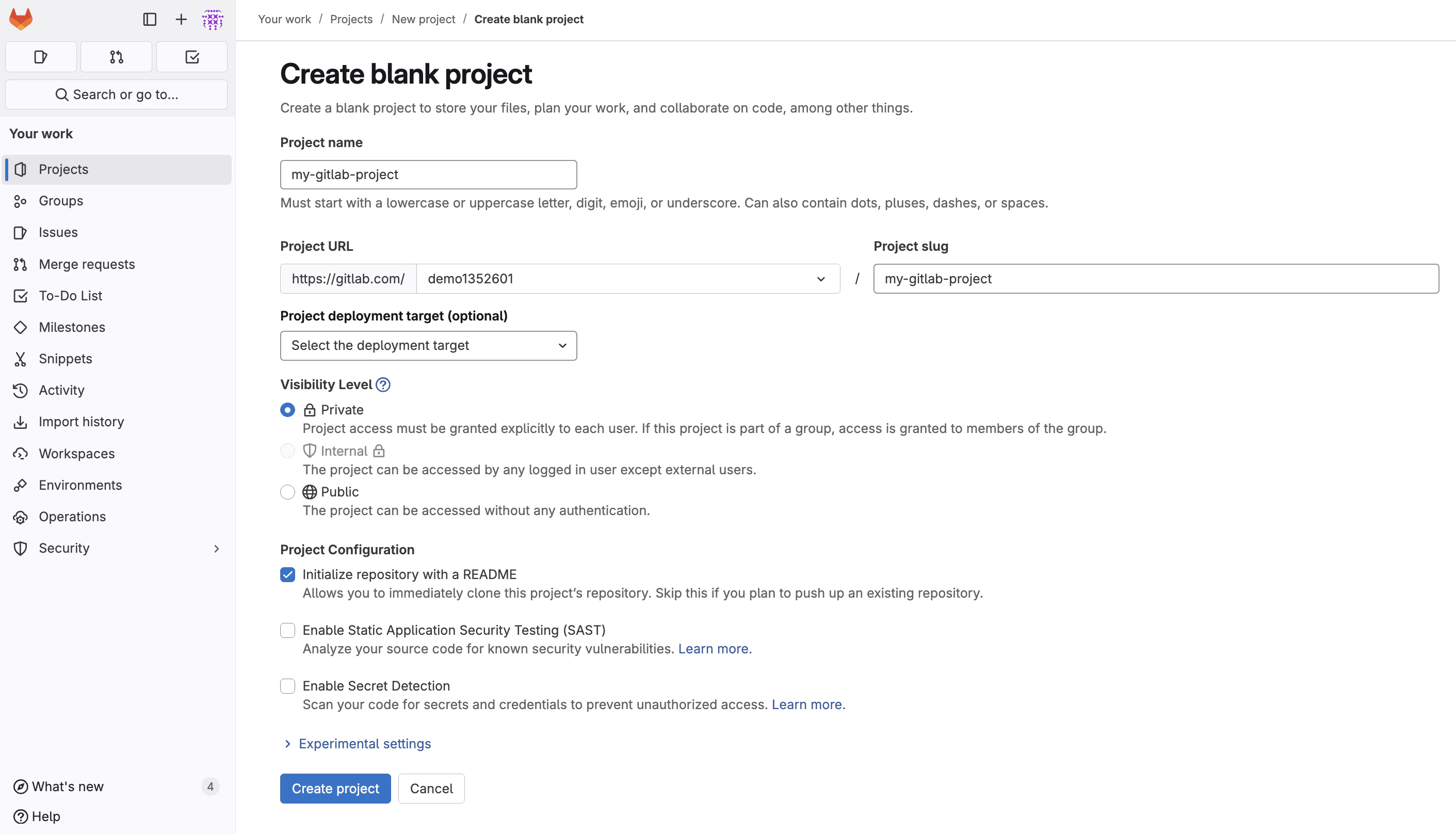1456x834 pixels.
Task: Open your avatar in the top bar
Action: coord(212,19)
